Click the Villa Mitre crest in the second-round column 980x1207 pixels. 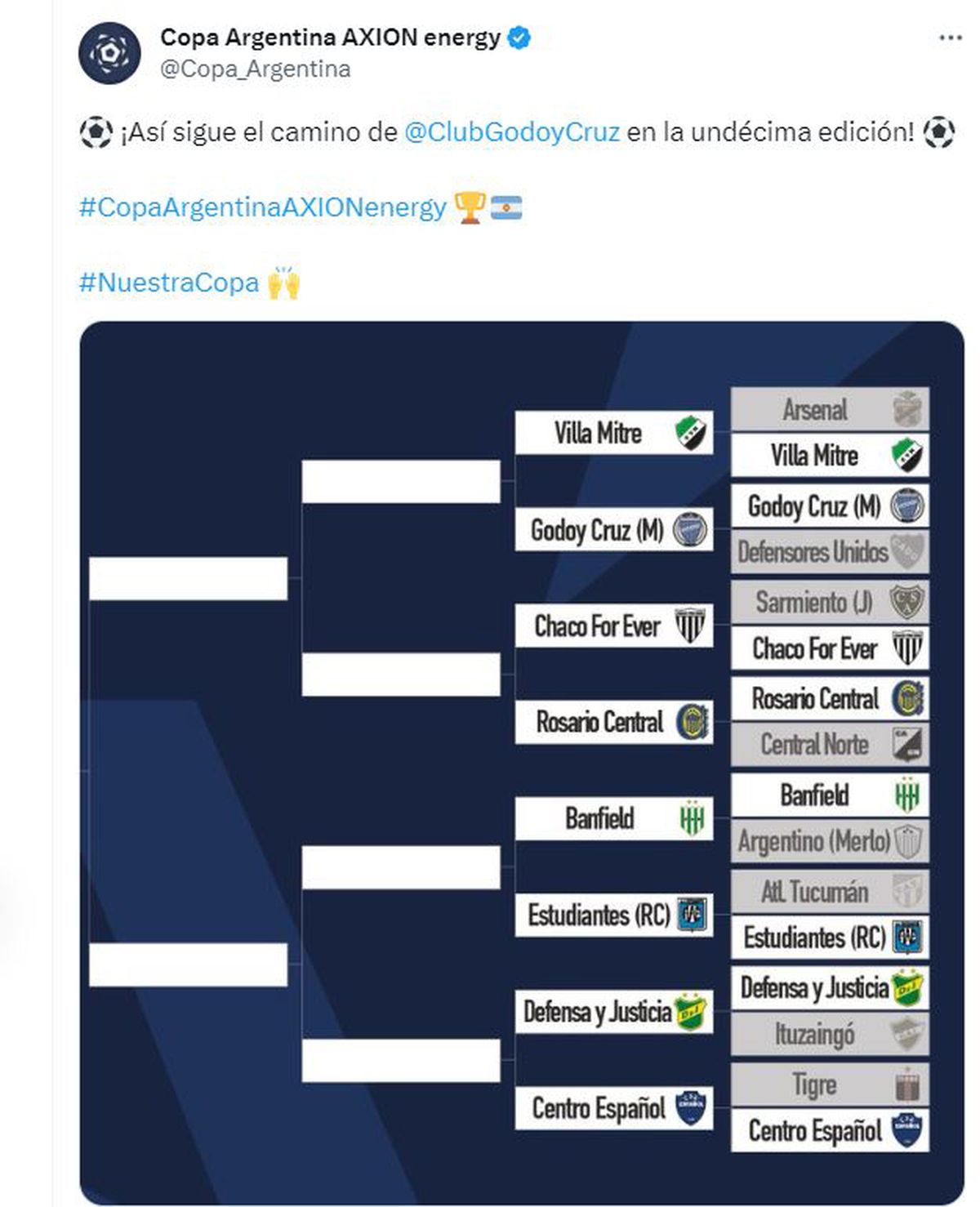(x=690, y=433)
